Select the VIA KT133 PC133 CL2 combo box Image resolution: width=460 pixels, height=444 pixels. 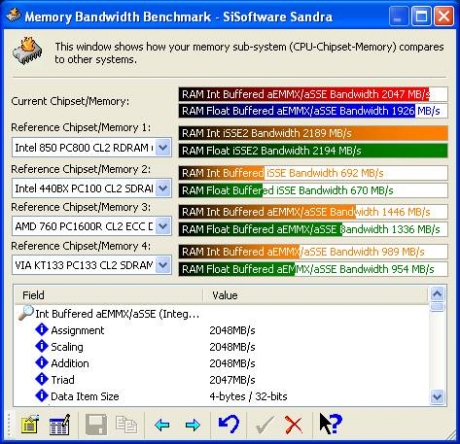click(92, 265)
